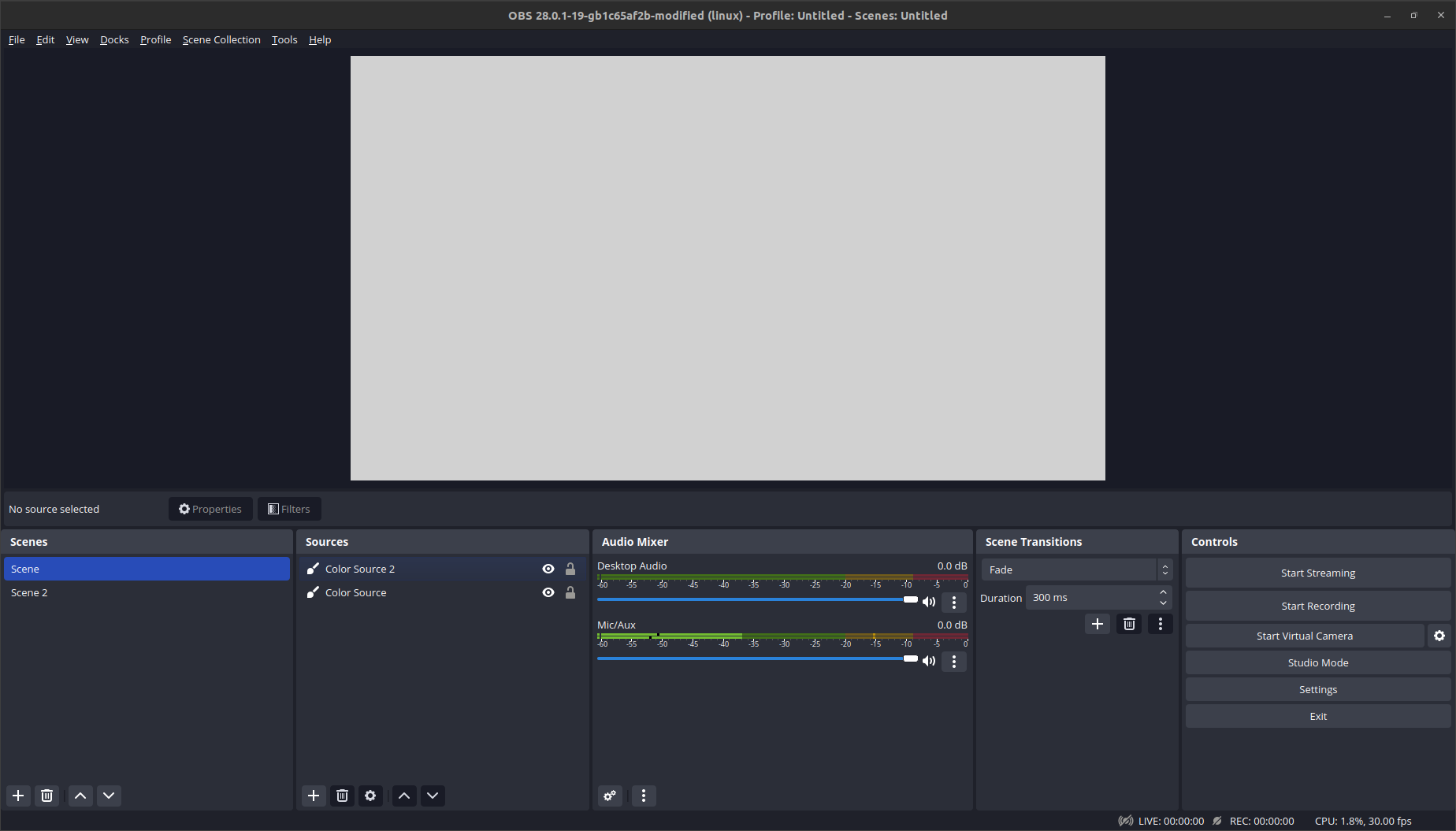
Task: Hide Color Source 2 with its eye toggle
Action: tap(548, 568)
